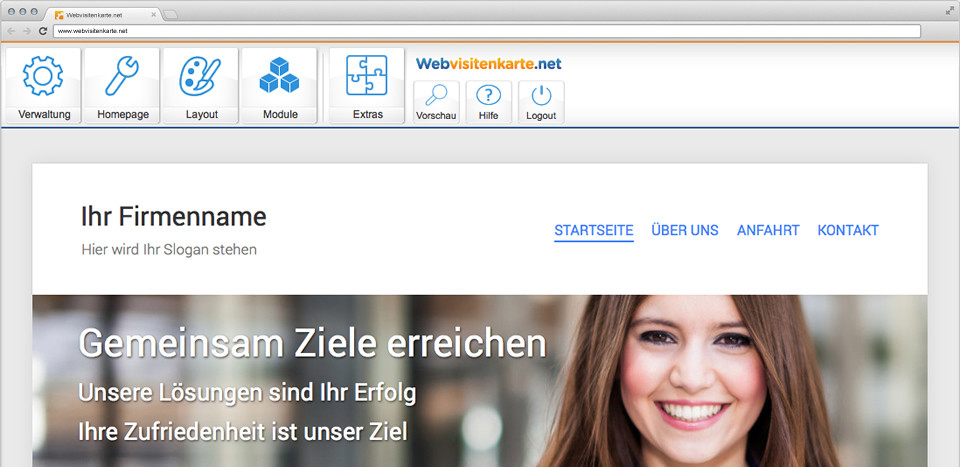Open the ÜBER UNS page
This screenshot has width=960, height=467.
(x=684, y=231)
